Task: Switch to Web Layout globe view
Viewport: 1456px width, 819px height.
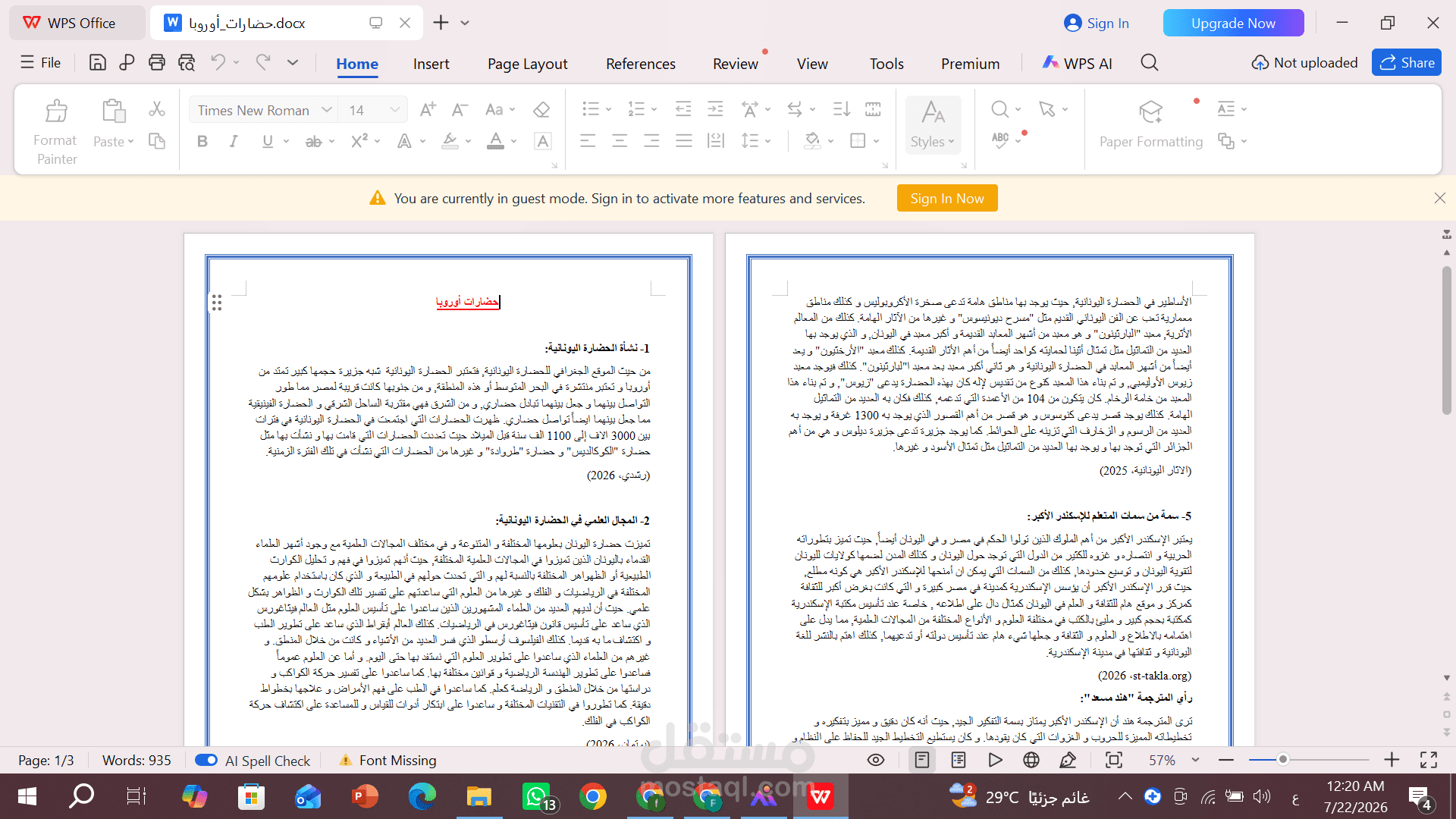Action: tap(1031, 760)
